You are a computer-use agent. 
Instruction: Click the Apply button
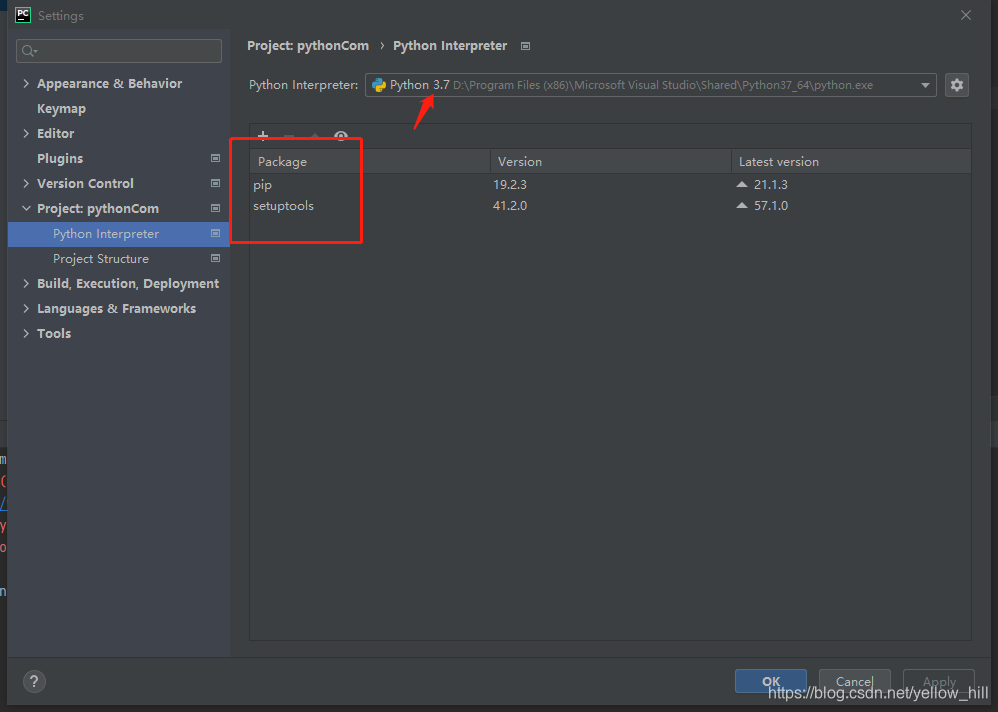pyautogui.click(x=938, y=681)
